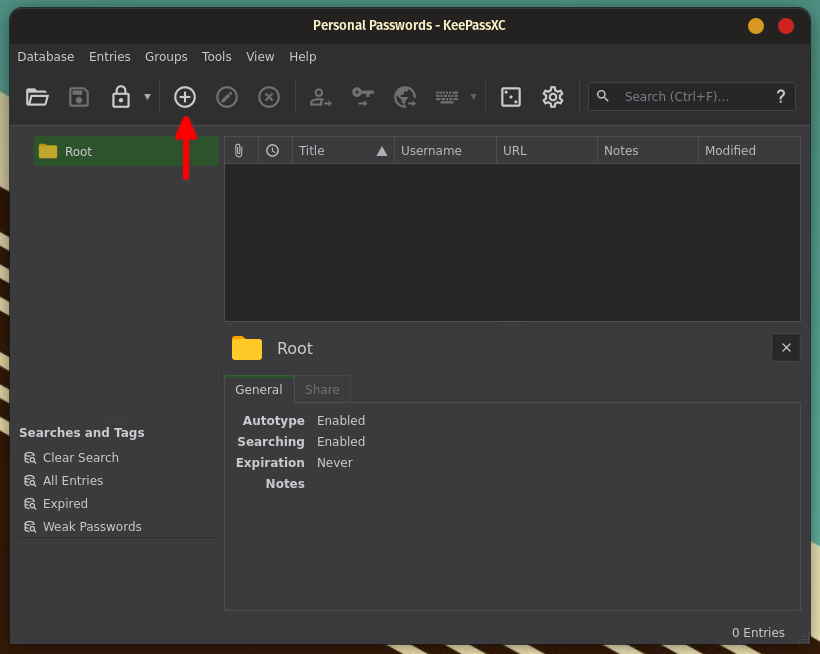
Task: Open the Groups menu
Action: tap(166, 56)
